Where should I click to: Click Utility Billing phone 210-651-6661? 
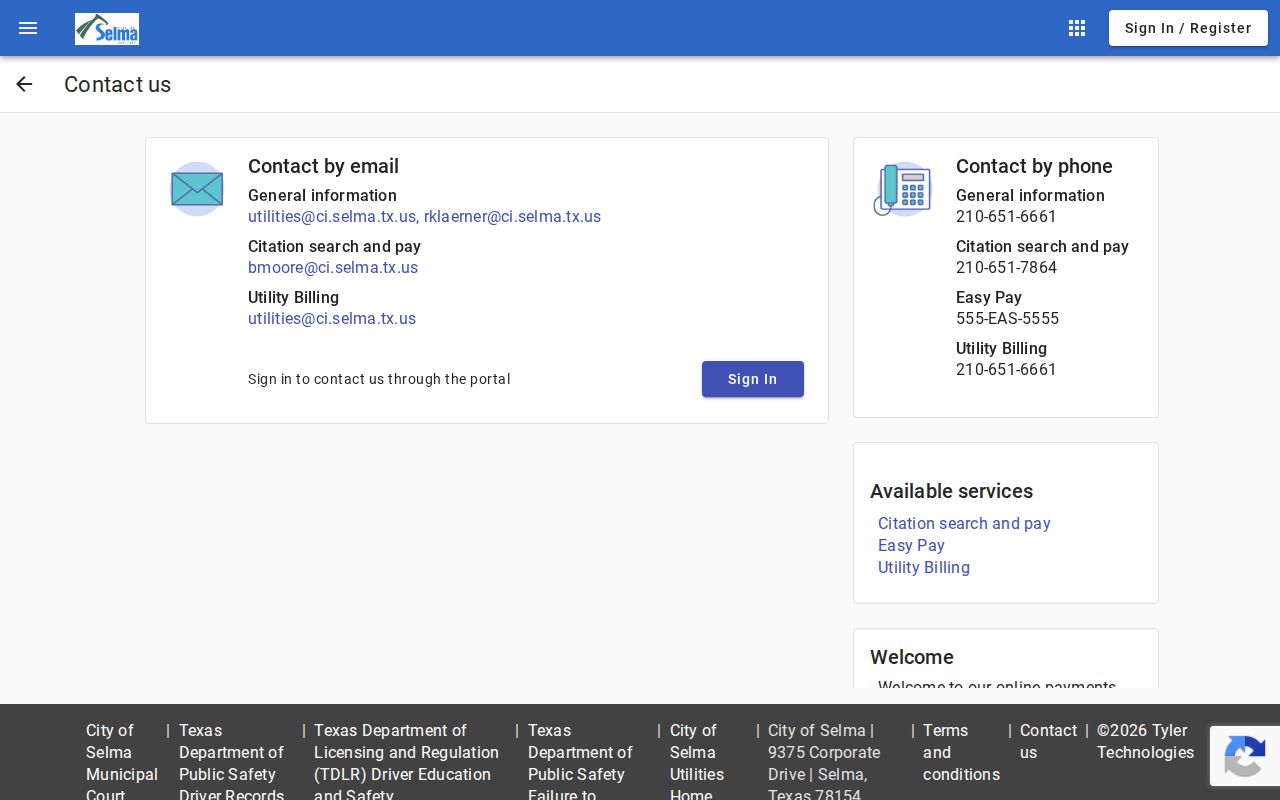click(x=1006, y=370)
